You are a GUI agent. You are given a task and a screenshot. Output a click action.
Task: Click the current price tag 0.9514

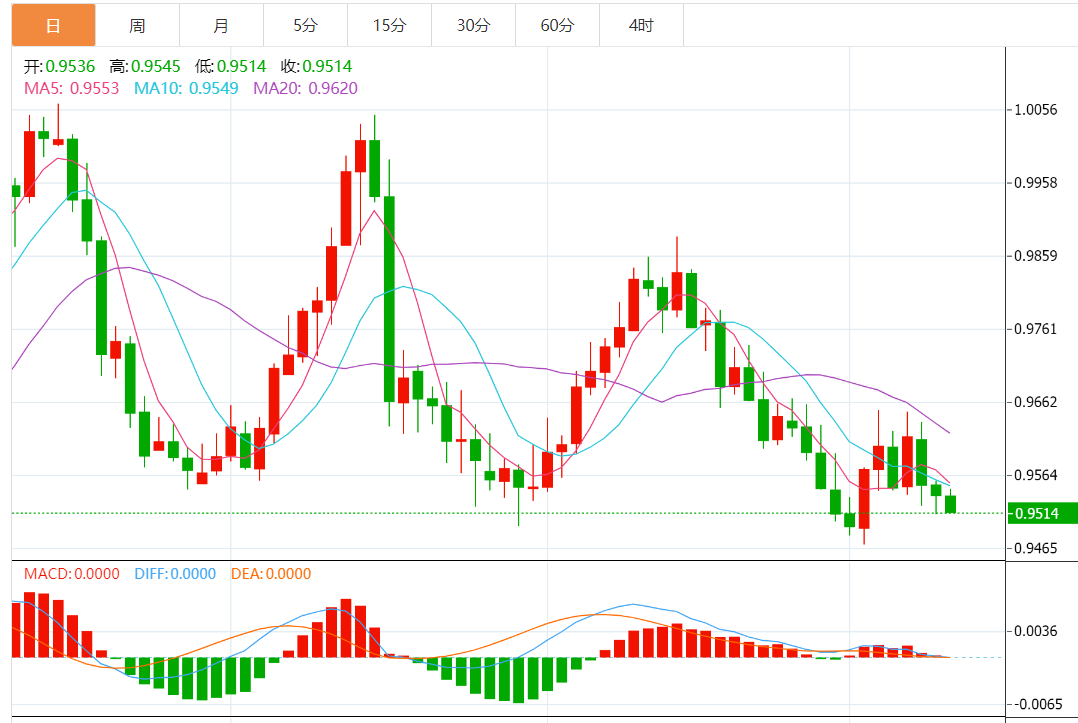[1042, 513]
